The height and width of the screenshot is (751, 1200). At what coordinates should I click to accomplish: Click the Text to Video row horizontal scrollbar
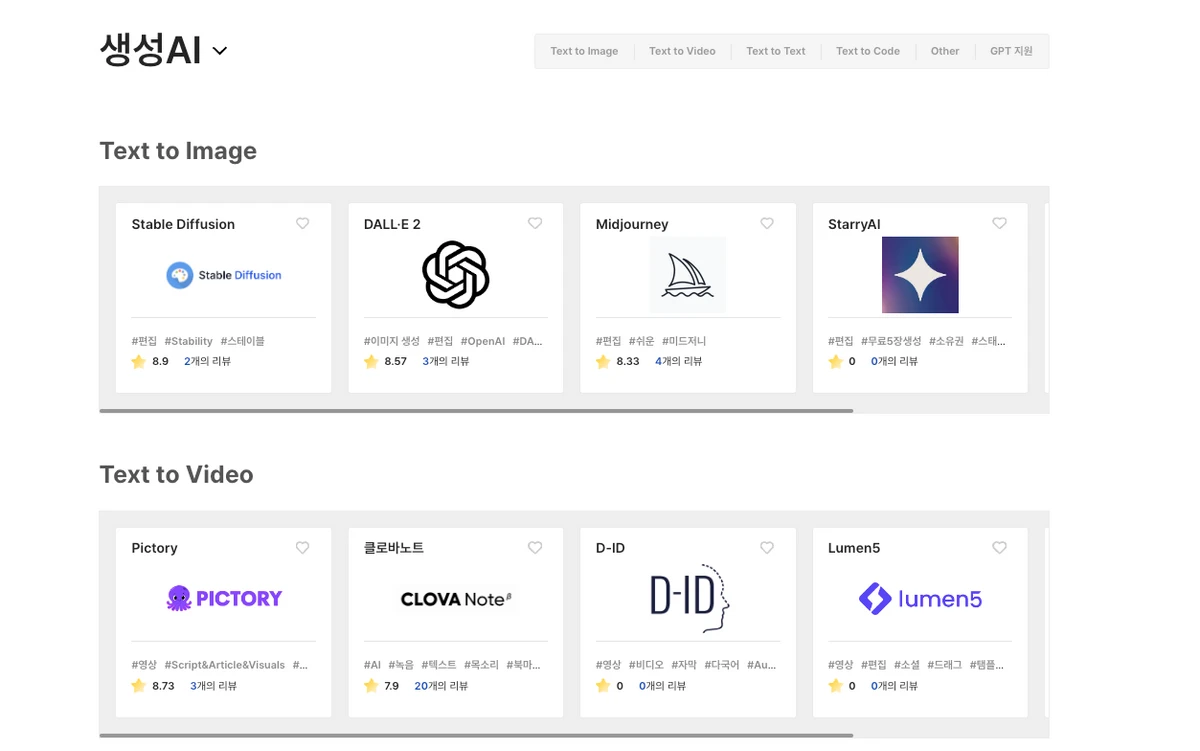point(476,735)
